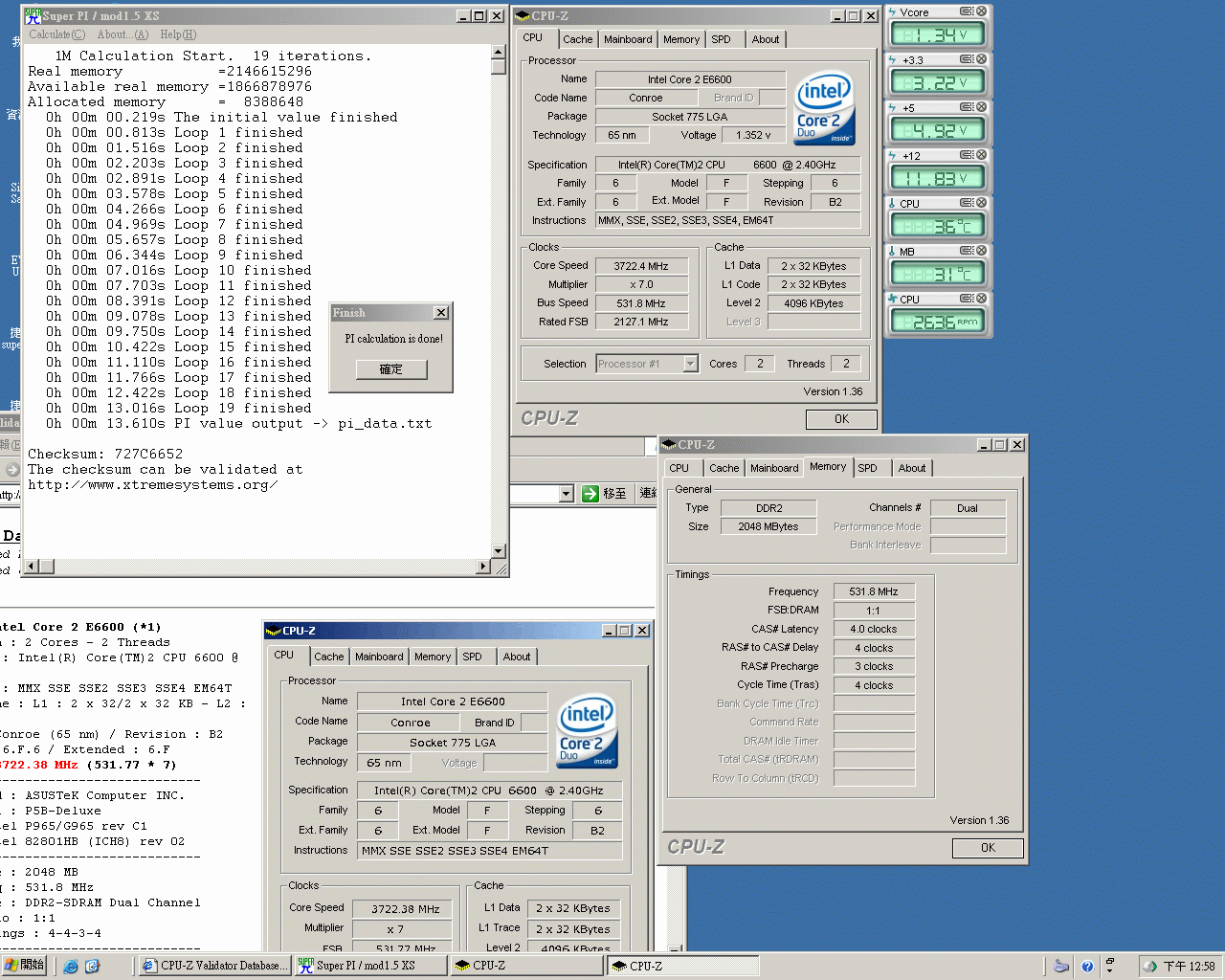The width and height of the screenshot is (1225, 980).
Task: Click the Super PI title bar icon
Action: [33, 16]
